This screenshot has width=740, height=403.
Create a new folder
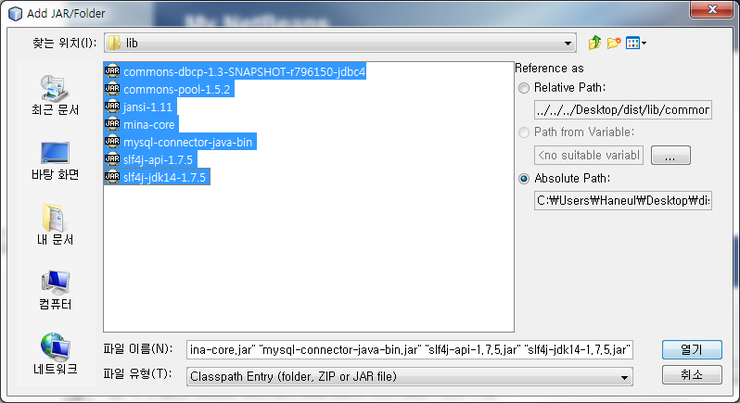[614, 43]
